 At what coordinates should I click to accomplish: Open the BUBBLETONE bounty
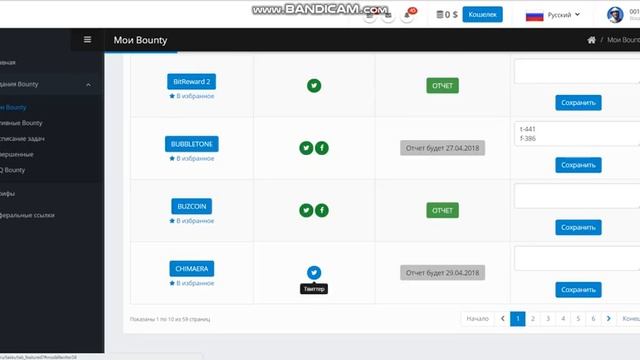click(x=191, y=144)
